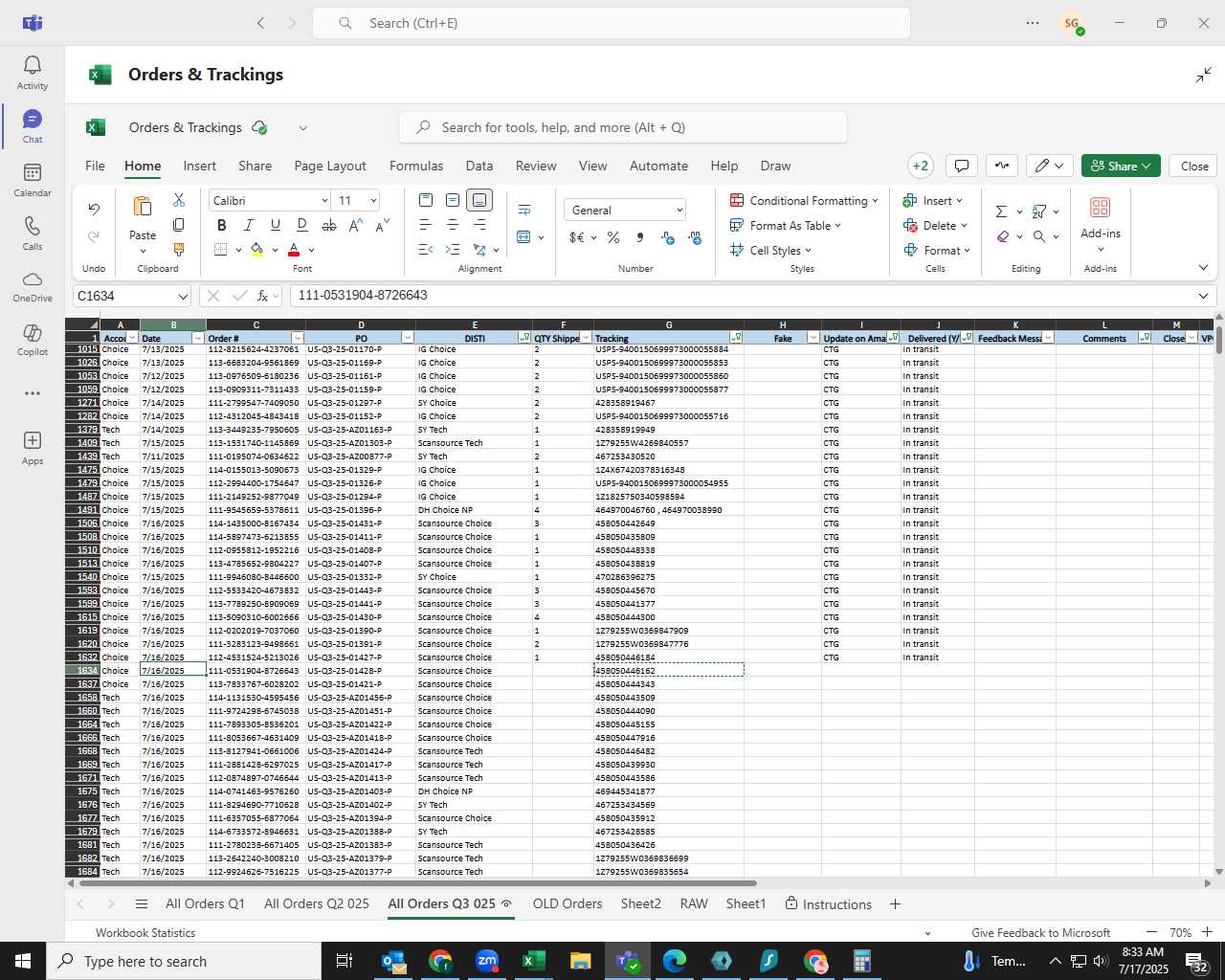The width and height of the screenshot is (1225, 980).
Task: Switch to the Formulas tab
Action: (x=416, y=166)
